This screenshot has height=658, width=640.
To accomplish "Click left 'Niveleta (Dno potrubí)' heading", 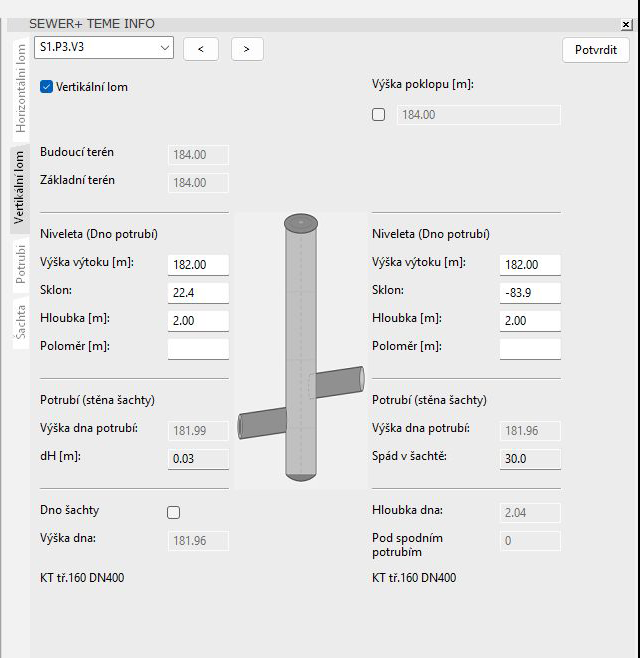I will [x=99, y=234].
